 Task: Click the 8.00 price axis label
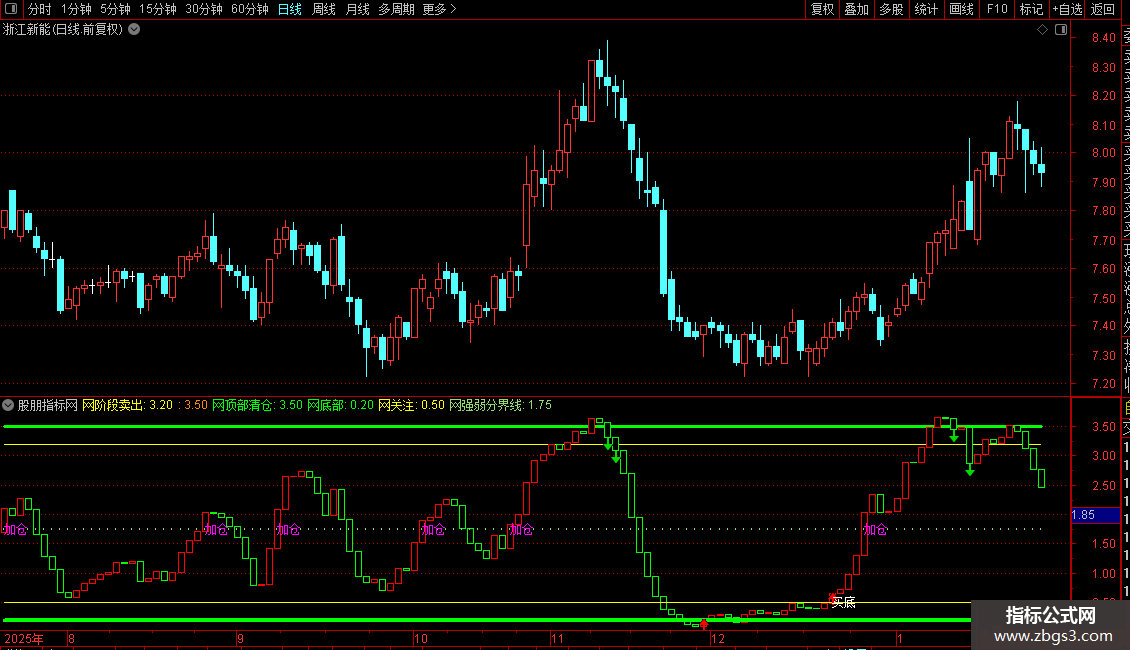(1103, 153)
